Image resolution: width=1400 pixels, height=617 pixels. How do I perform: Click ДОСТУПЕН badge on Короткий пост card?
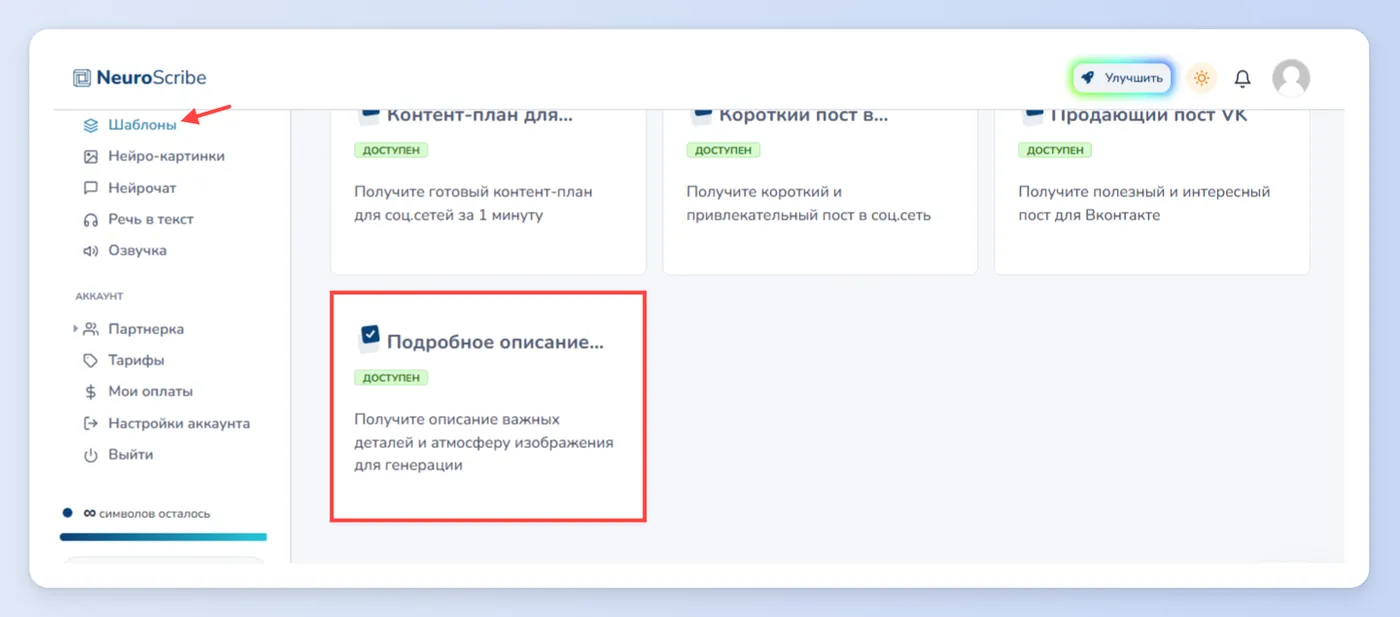[x=723, y=150]
